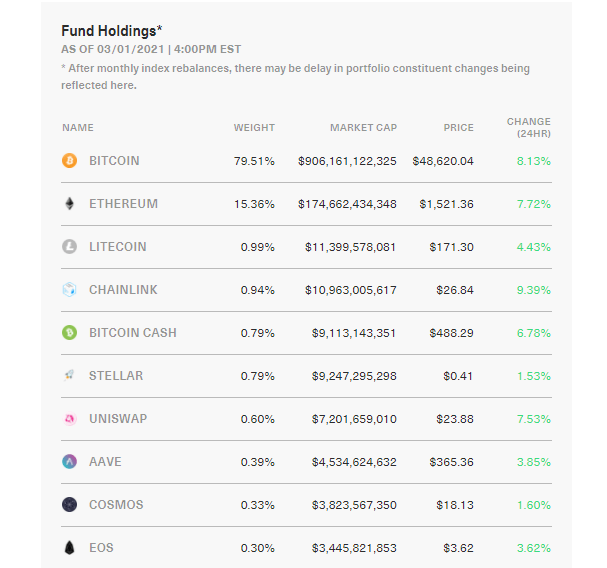Click the UNISWAP name label
The height and width of the screenshot is (568, 607).
point(118,419)
